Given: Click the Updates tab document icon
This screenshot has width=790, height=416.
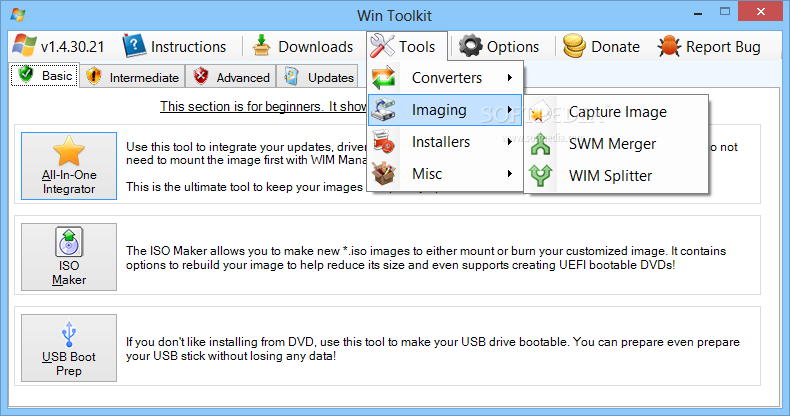Looking at the screenshot, I should click(x=291, y=77).
